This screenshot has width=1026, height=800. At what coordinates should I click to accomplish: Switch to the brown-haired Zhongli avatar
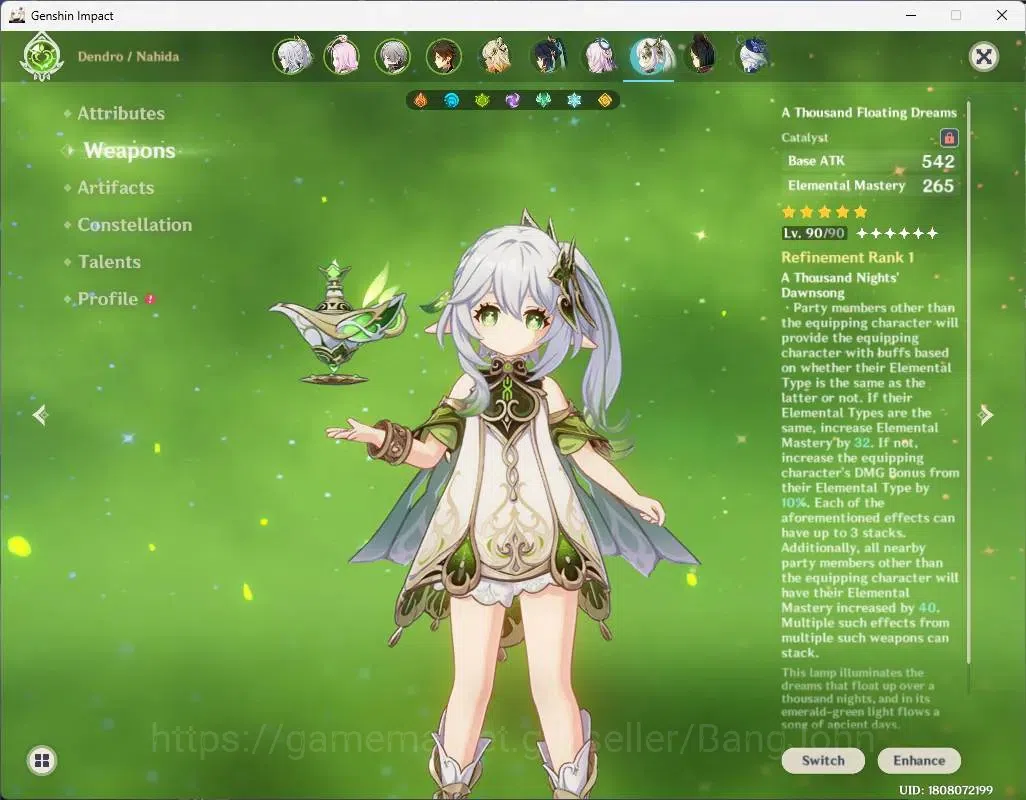pos(444,56)
